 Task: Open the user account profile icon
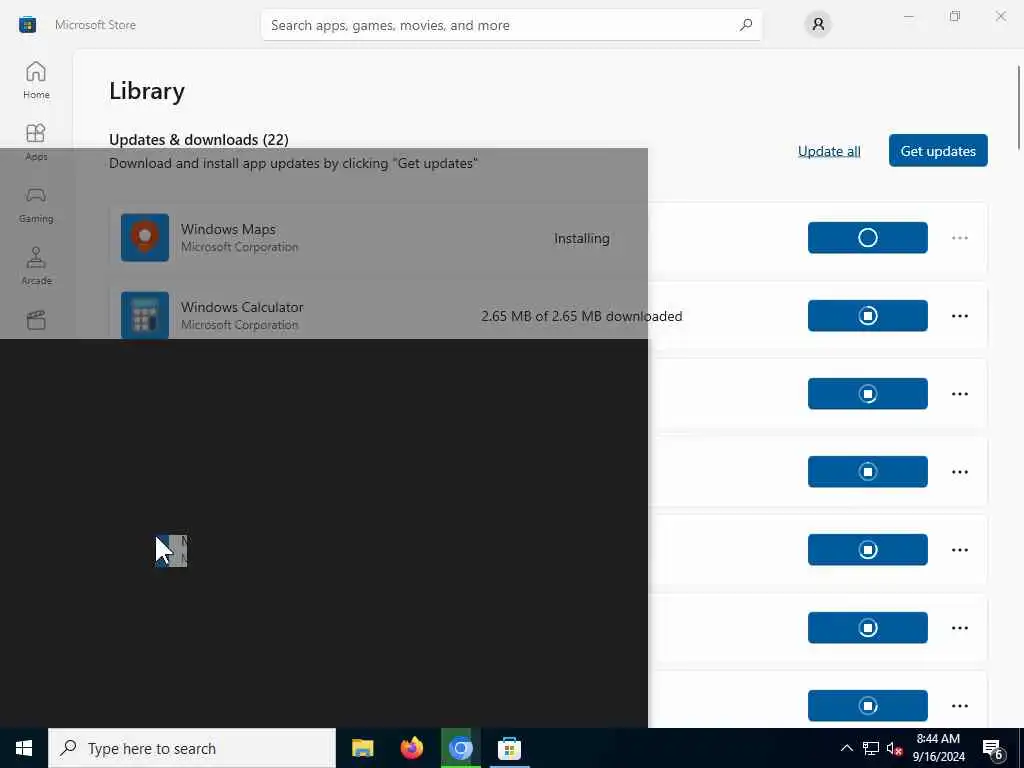pos(818,25)
